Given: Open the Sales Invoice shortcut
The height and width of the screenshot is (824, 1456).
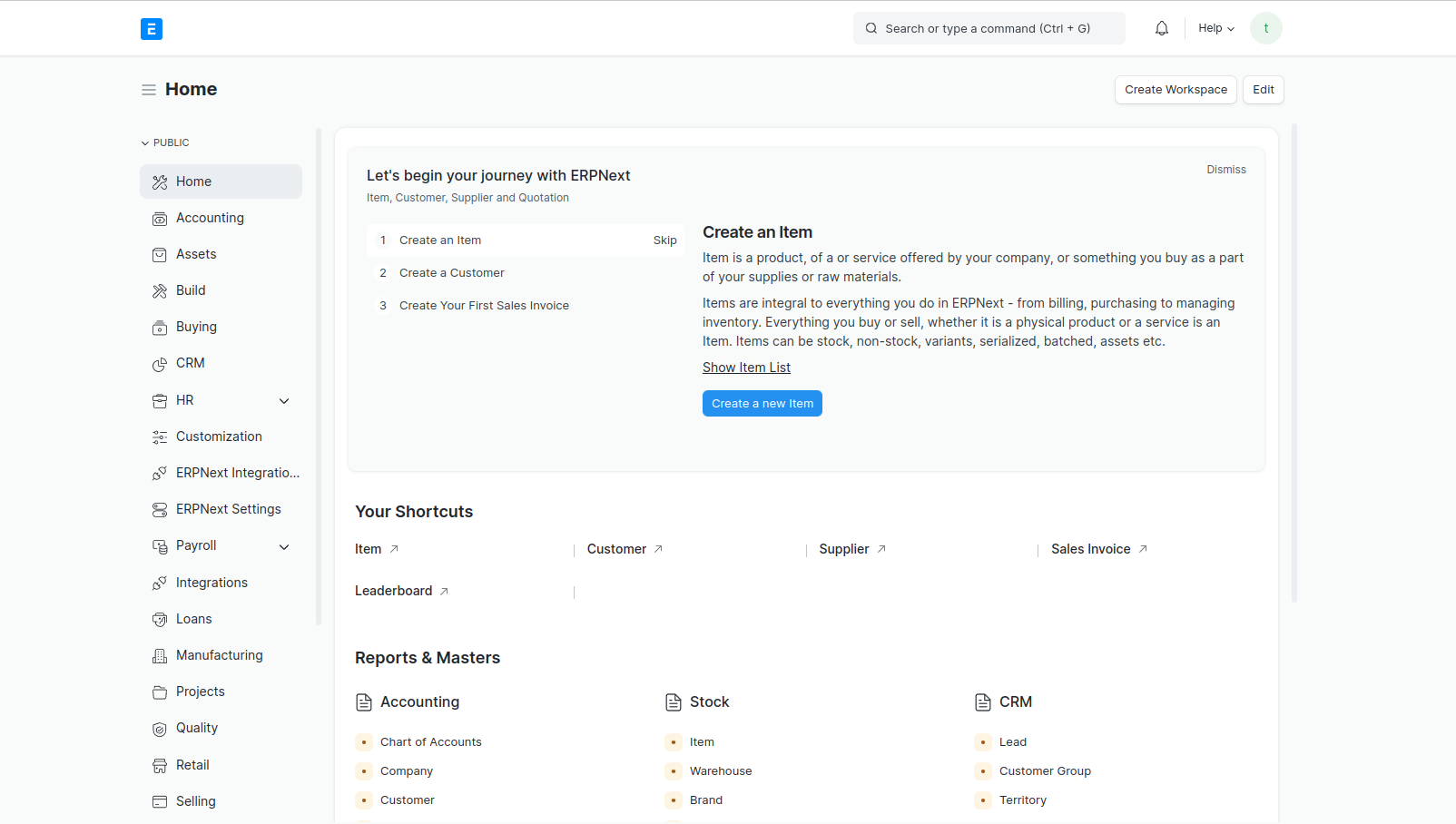Looking at the screenshot, I should coord(1099,549).
